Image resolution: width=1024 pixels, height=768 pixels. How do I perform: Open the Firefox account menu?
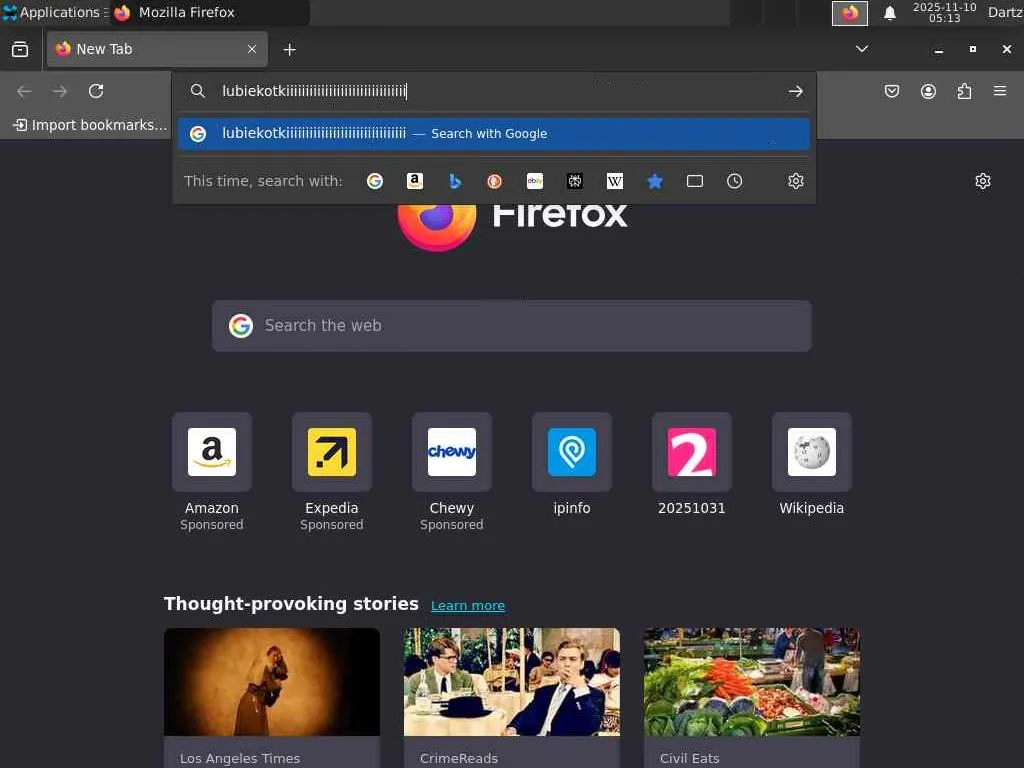928,91
